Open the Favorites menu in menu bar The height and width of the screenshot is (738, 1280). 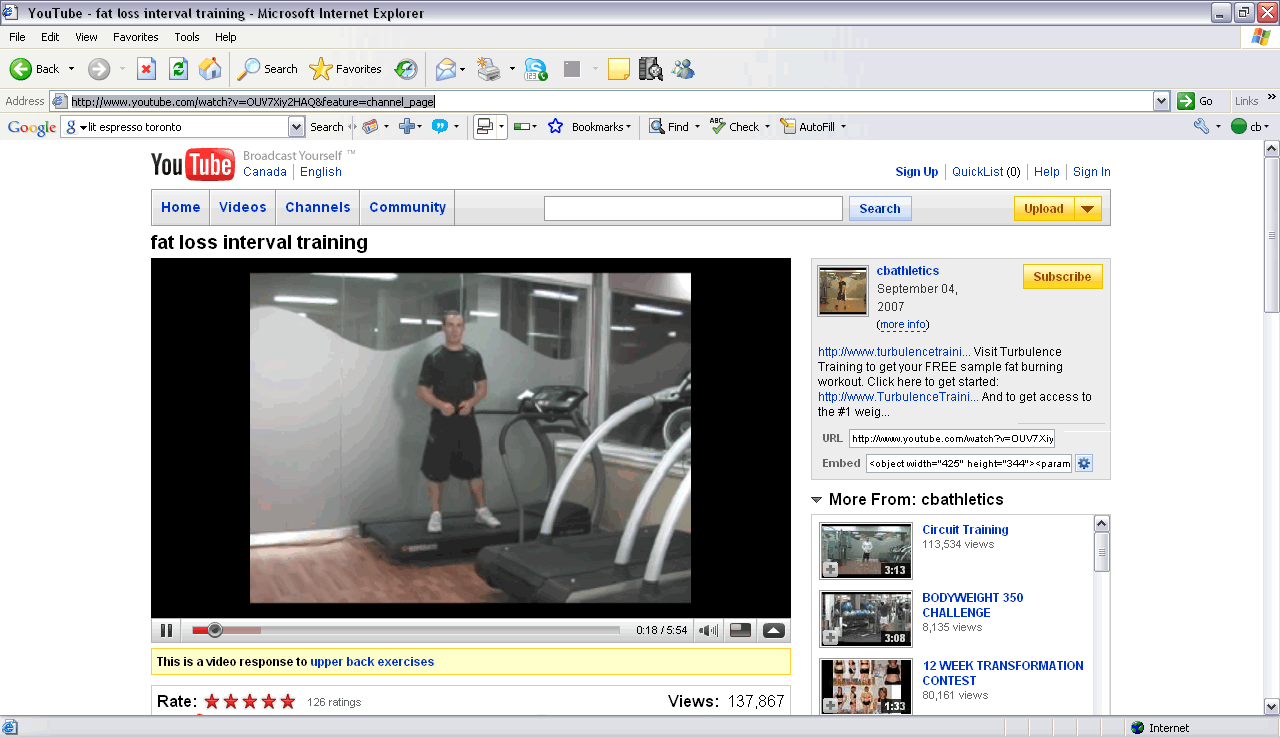point(135,37)
